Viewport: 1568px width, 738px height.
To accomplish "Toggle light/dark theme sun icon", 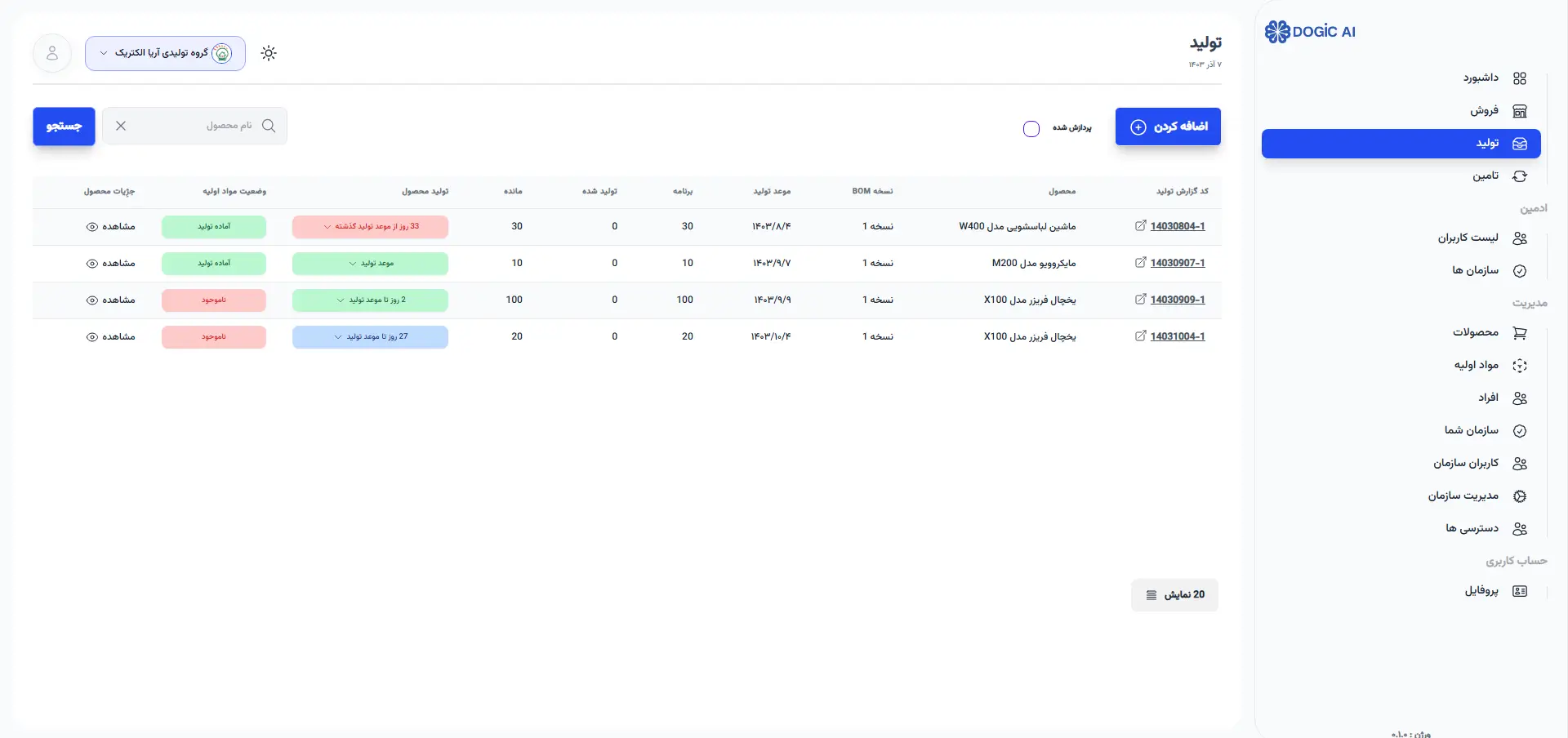I will point(269,53).
